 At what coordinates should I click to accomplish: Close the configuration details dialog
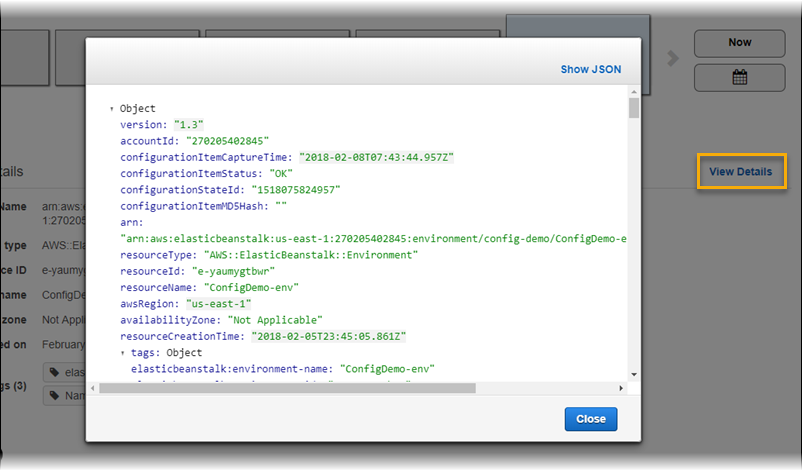click(590, 418)
